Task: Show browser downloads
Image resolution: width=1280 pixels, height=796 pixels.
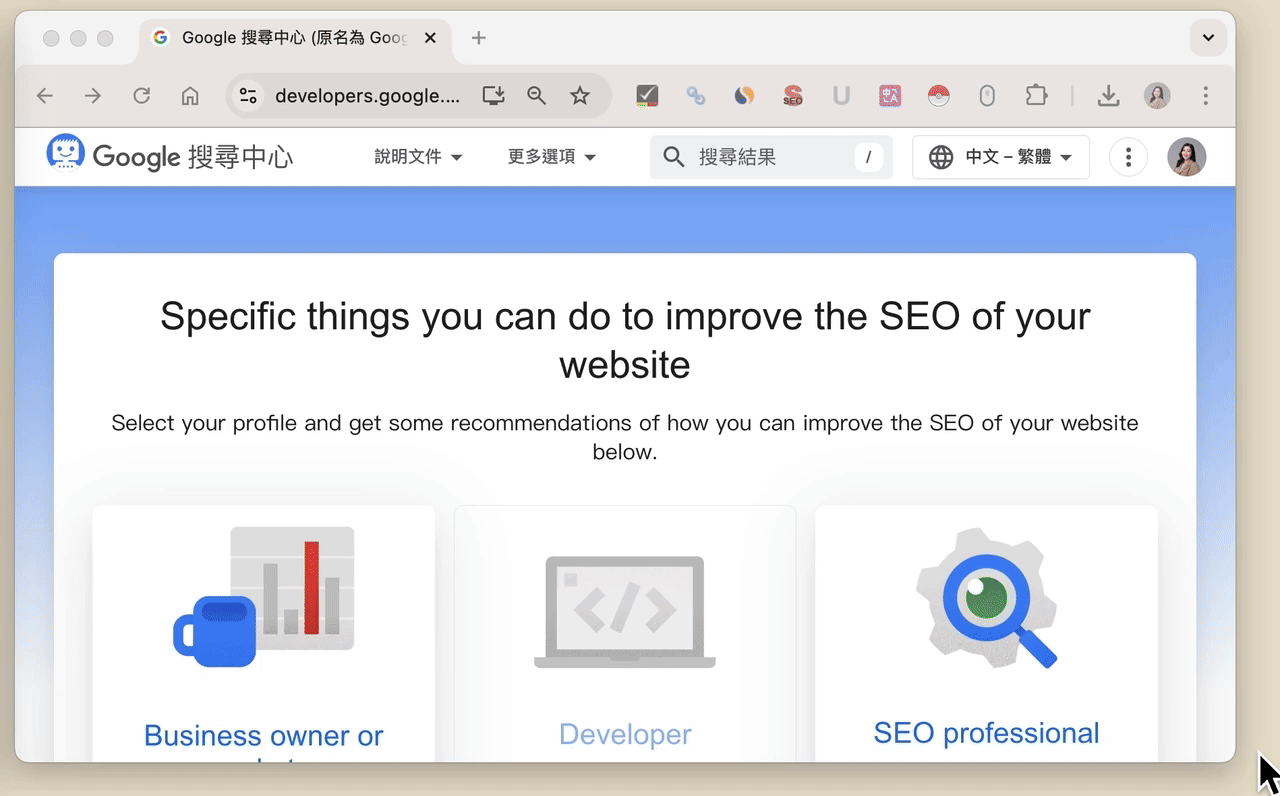Action: pos(1108,96)
